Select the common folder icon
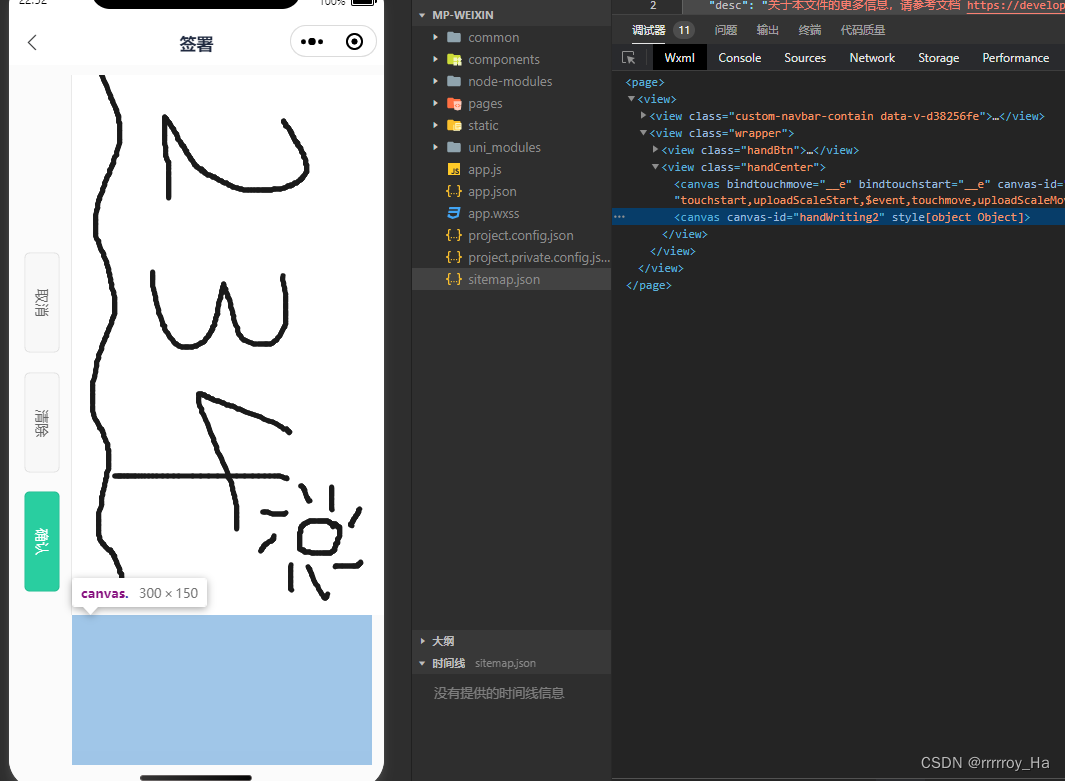The height and width of the screenshot is (781, 1065). coord(454,37)
